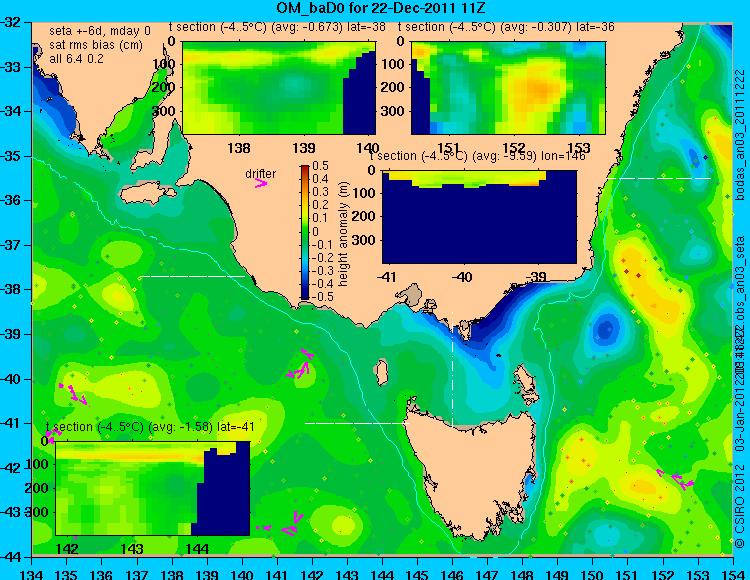Click latitude axis label -32
Viewport: 750px width, 580px height.
[11, 22]
